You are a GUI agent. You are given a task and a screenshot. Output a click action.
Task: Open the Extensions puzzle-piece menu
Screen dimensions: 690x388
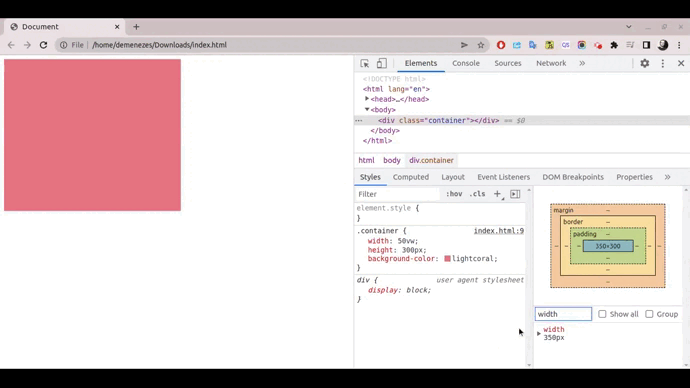[614, 45]
